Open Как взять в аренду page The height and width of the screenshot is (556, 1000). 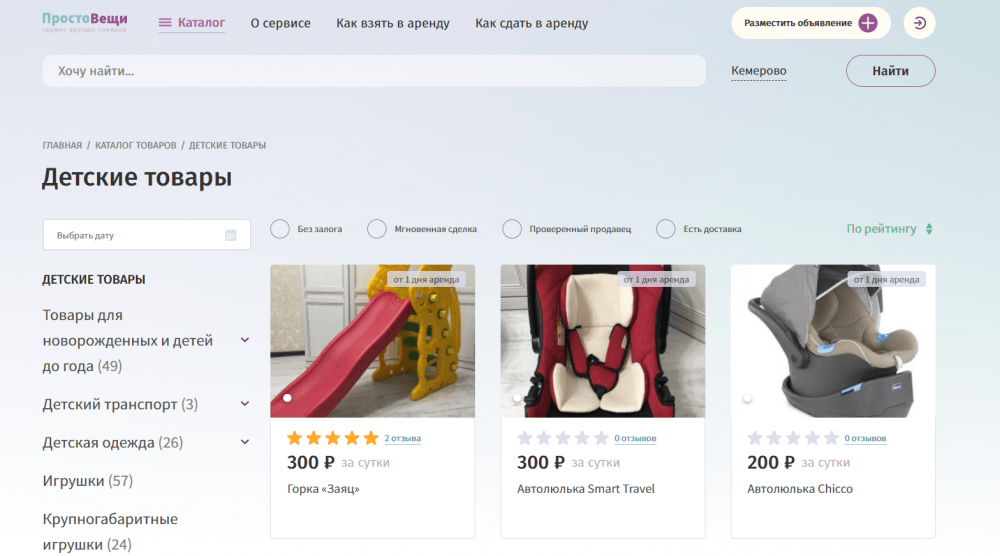(x=393, y=24)
